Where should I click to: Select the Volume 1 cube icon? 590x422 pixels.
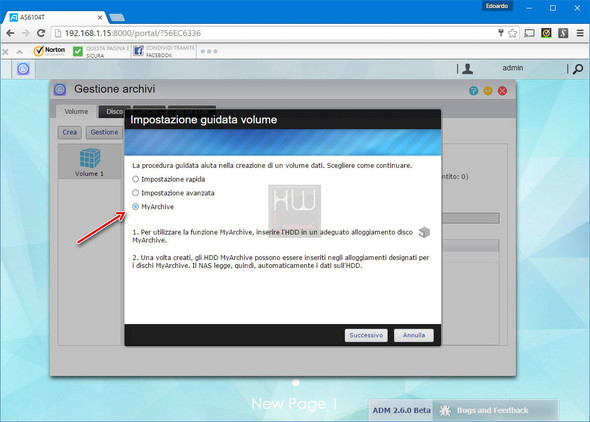[x=90, y=158]
